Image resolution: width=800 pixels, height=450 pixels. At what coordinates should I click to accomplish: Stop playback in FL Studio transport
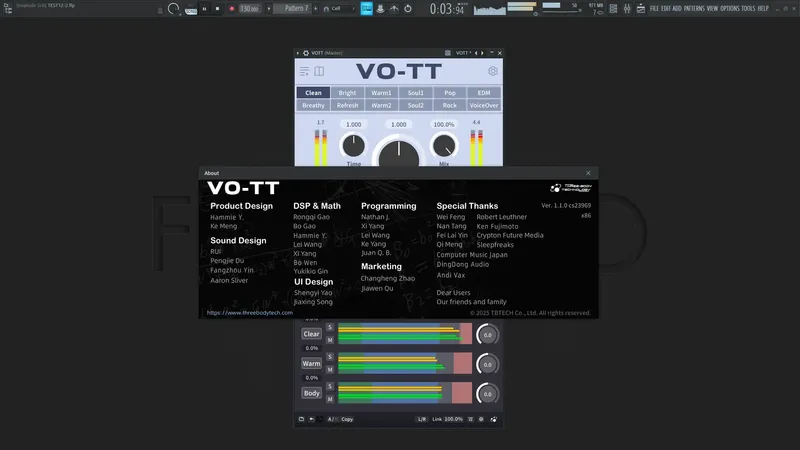pyautogui.click(x=217, y=9)
